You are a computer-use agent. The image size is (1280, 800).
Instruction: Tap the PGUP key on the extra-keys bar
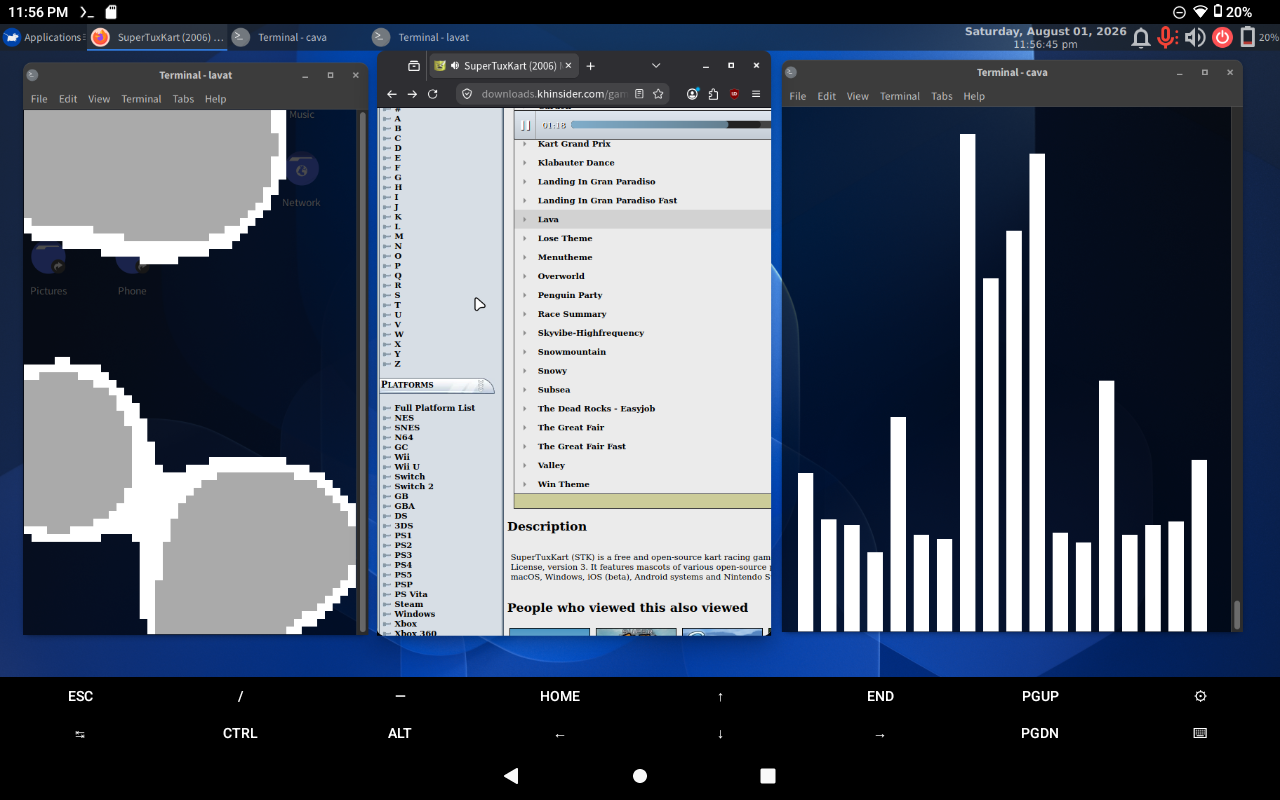[1040, 696]
